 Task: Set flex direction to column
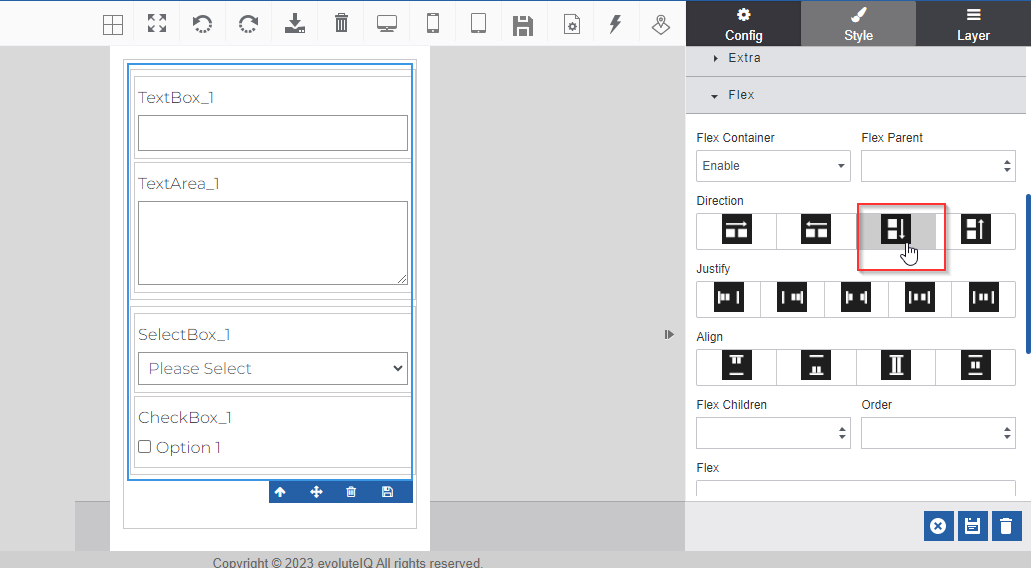(896, 229)
